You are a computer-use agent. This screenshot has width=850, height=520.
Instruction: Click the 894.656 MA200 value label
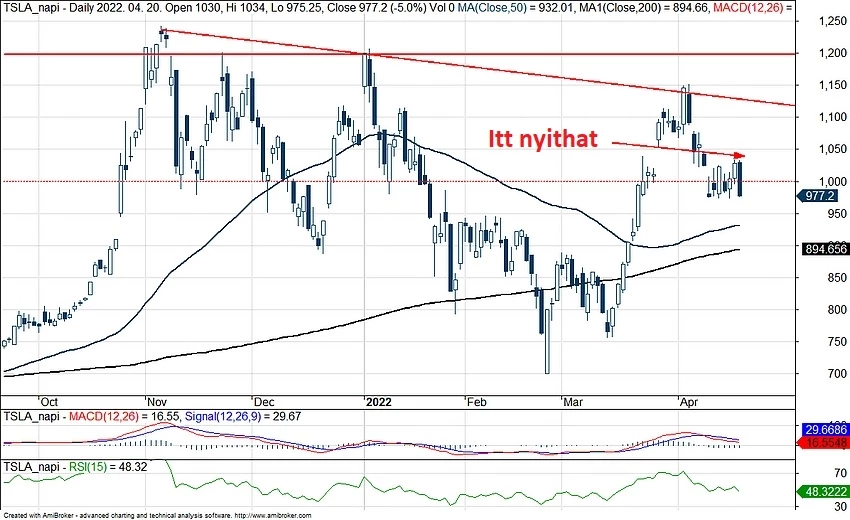pos(825,249)
